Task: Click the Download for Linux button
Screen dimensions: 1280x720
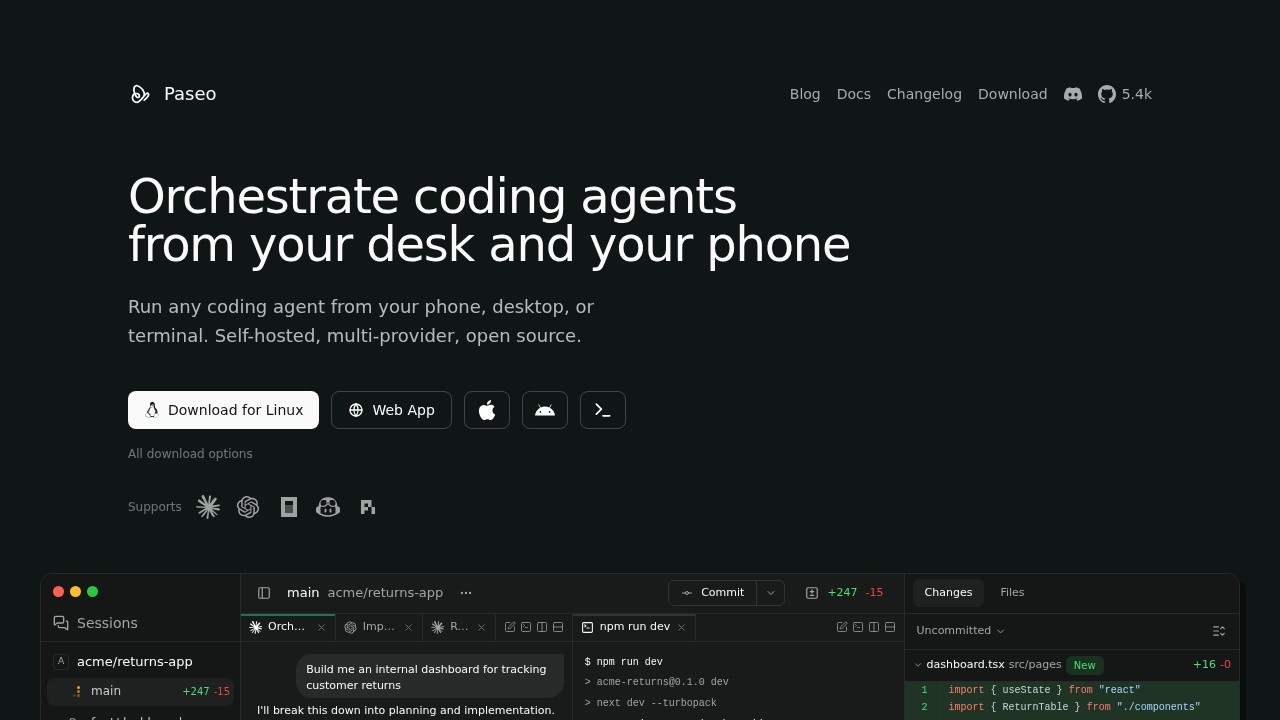Action: (x=223, y=410)
